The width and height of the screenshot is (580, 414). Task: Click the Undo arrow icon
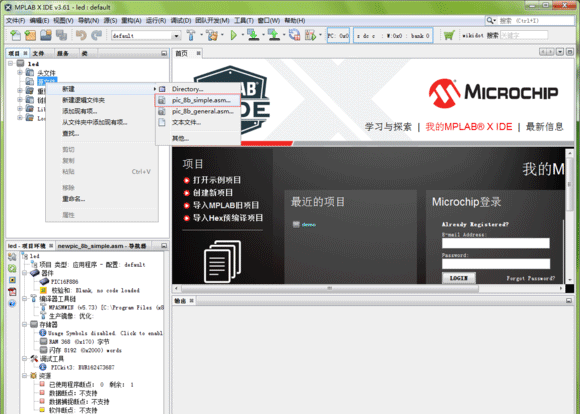pos(81,36)
